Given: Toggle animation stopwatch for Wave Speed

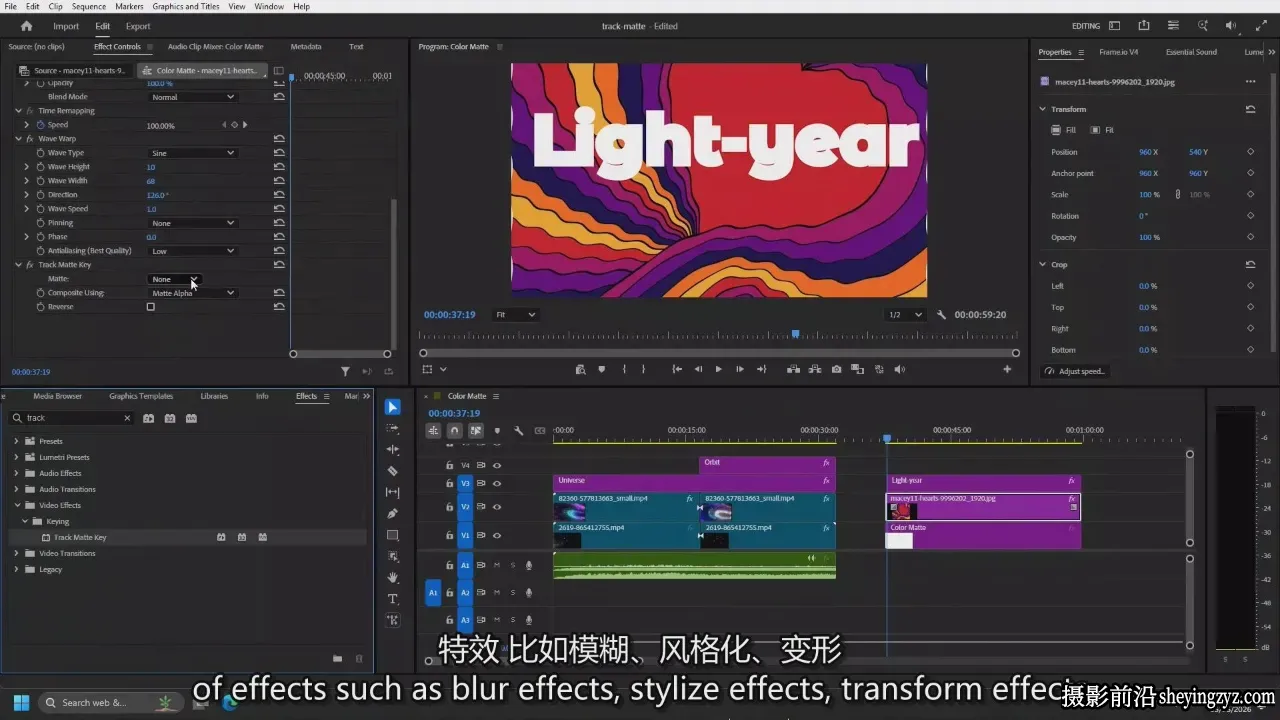Looking at the screenshot, I should [41, 209].
